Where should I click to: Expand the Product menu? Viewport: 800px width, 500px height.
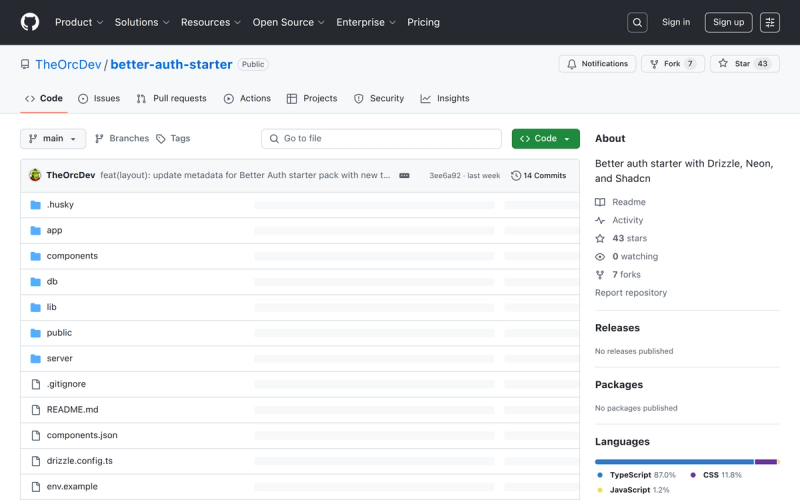click(79, 22)
